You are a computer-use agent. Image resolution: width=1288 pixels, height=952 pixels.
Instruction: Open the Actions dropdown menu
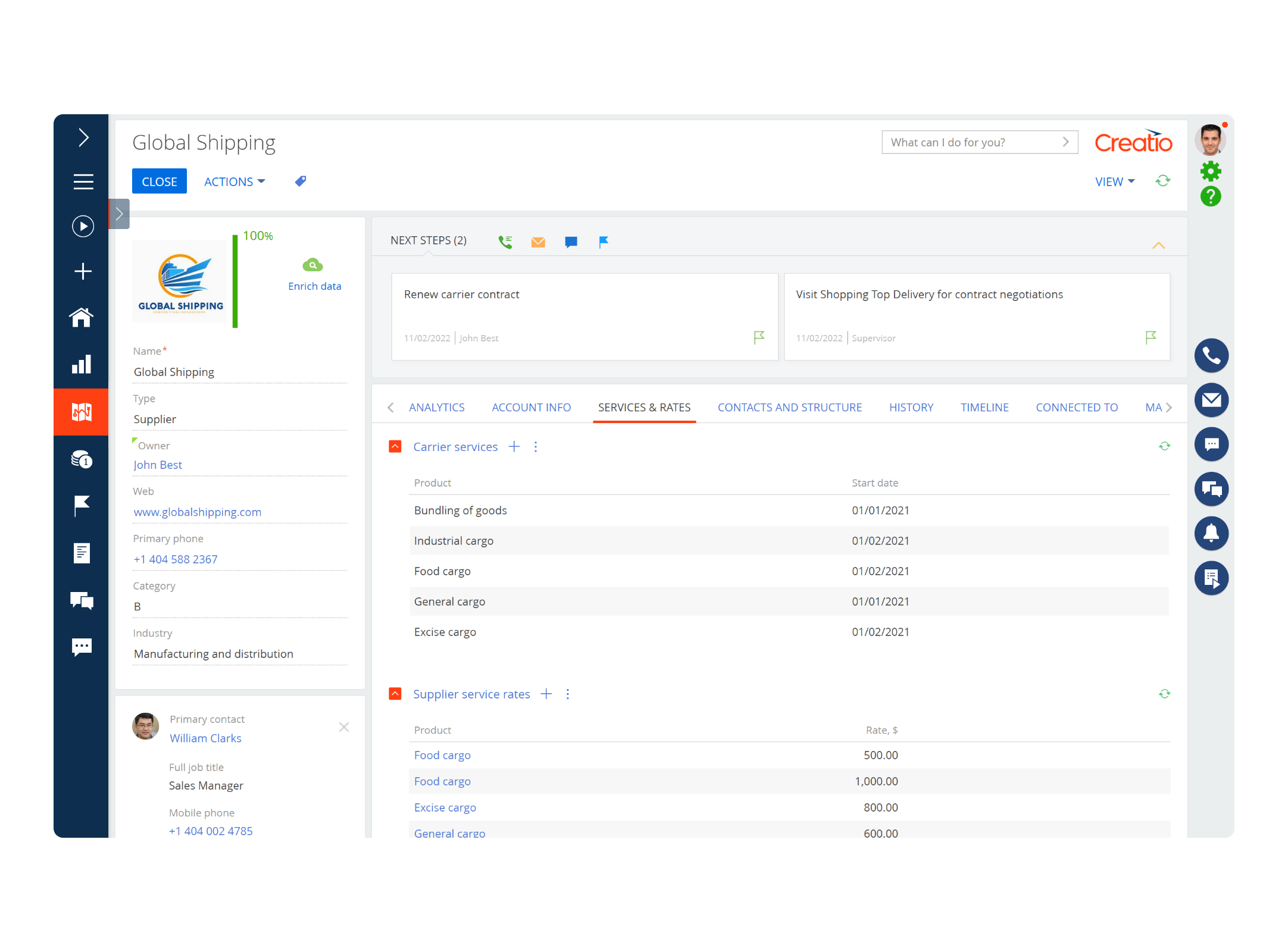tap(235, 181)
